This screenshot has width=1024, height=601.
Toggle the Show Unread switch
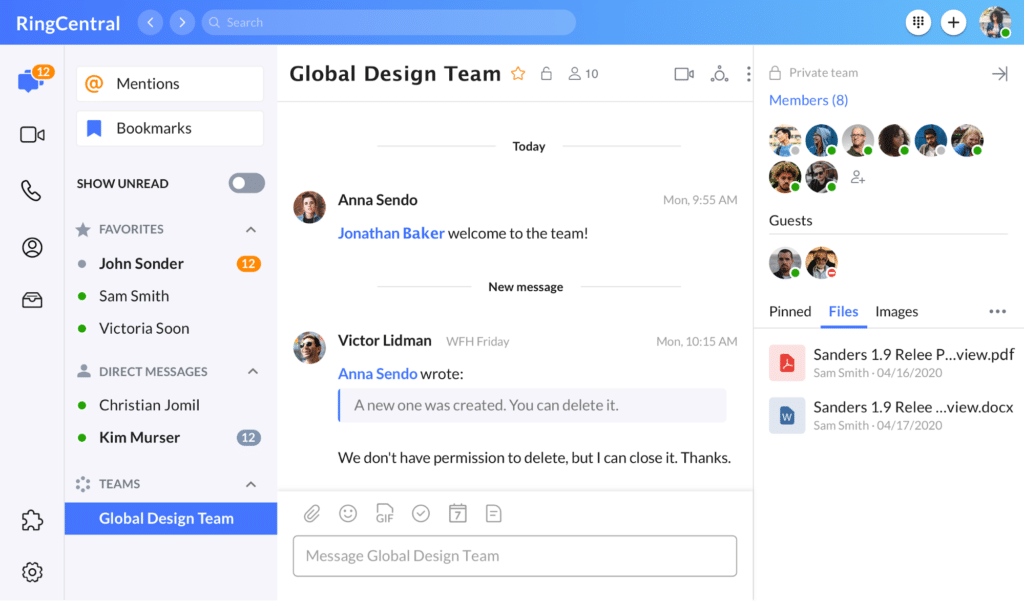point(246,183)
